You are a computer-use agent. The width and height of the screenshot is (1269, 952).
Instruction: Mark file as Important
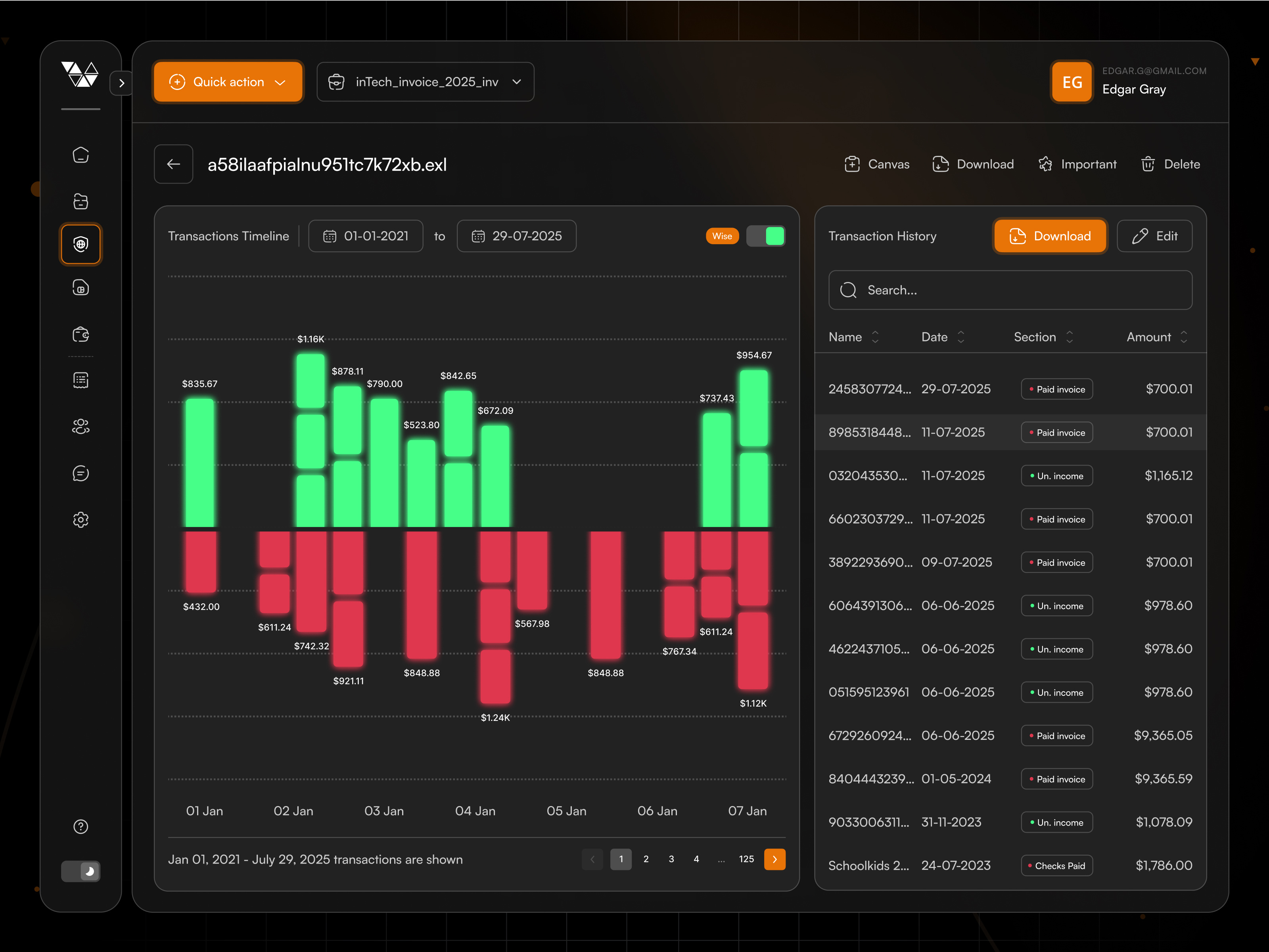coord(1077,164)
